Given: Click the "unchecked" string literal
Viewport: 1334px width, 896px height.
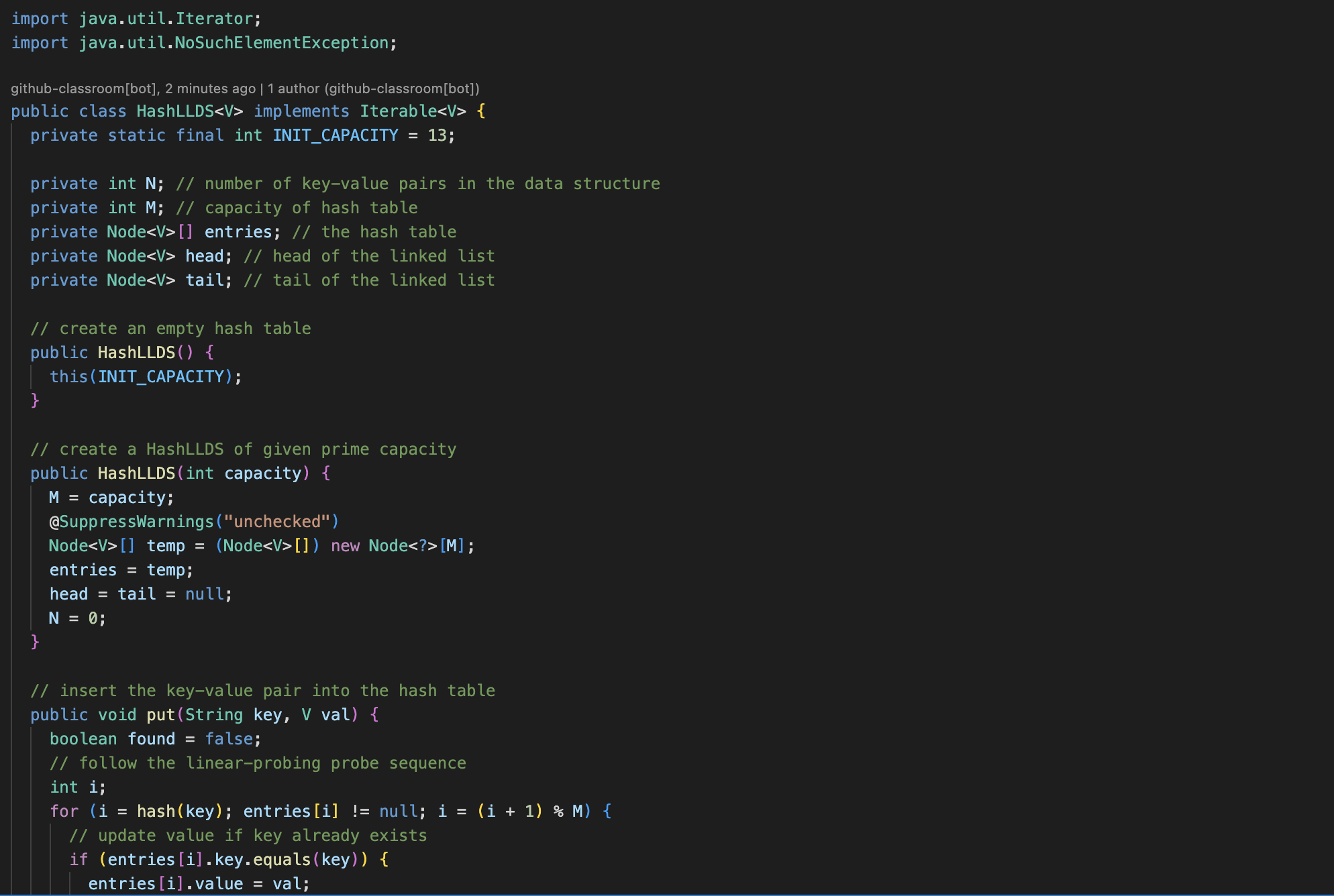Looking at the screenshot, I should [276, 522].
